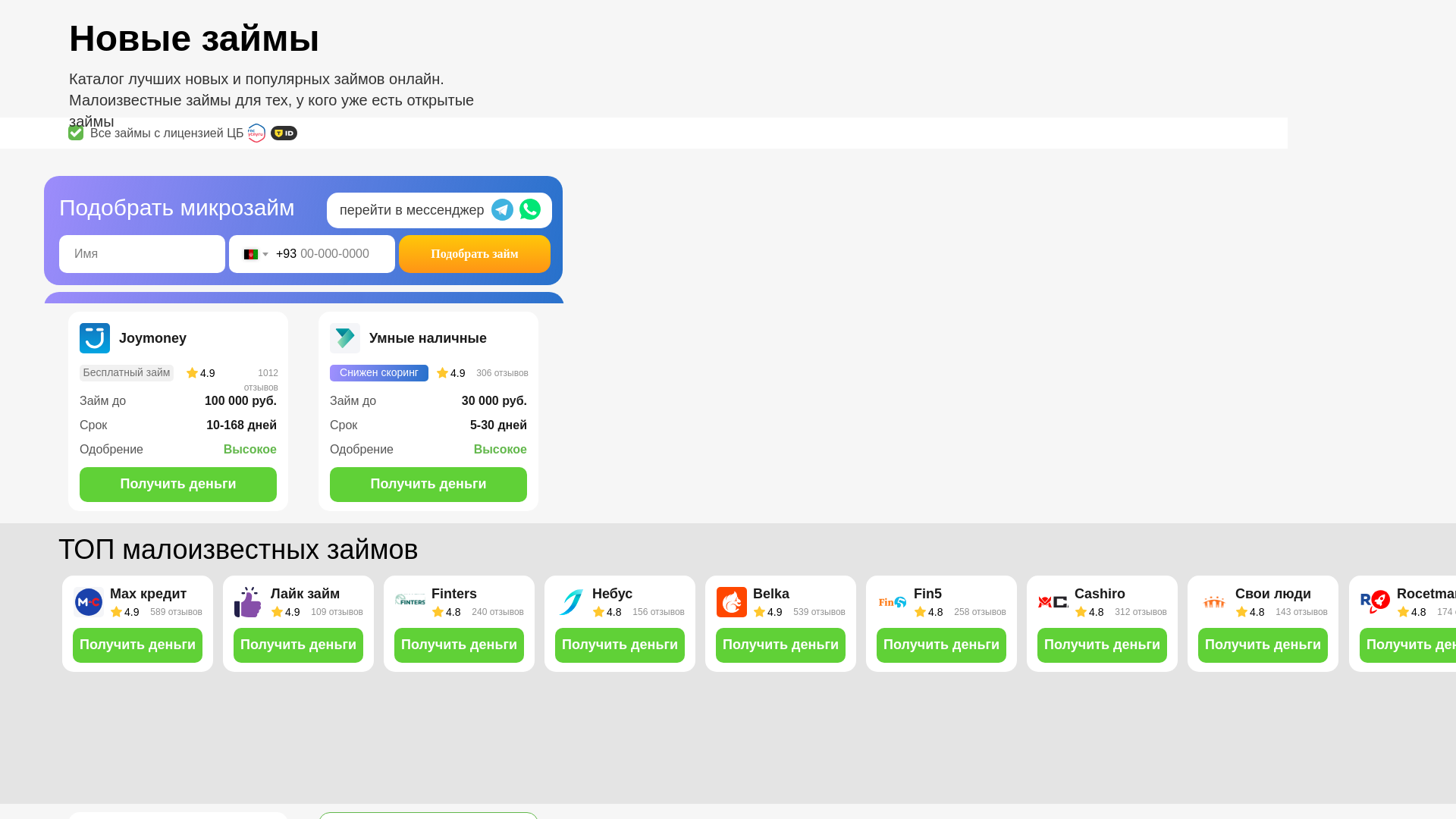The width and height of the screenshot is (1456, 819).
Task: Click the Небус logo icon
Action: pyautogui.click(x=570, y=602)
